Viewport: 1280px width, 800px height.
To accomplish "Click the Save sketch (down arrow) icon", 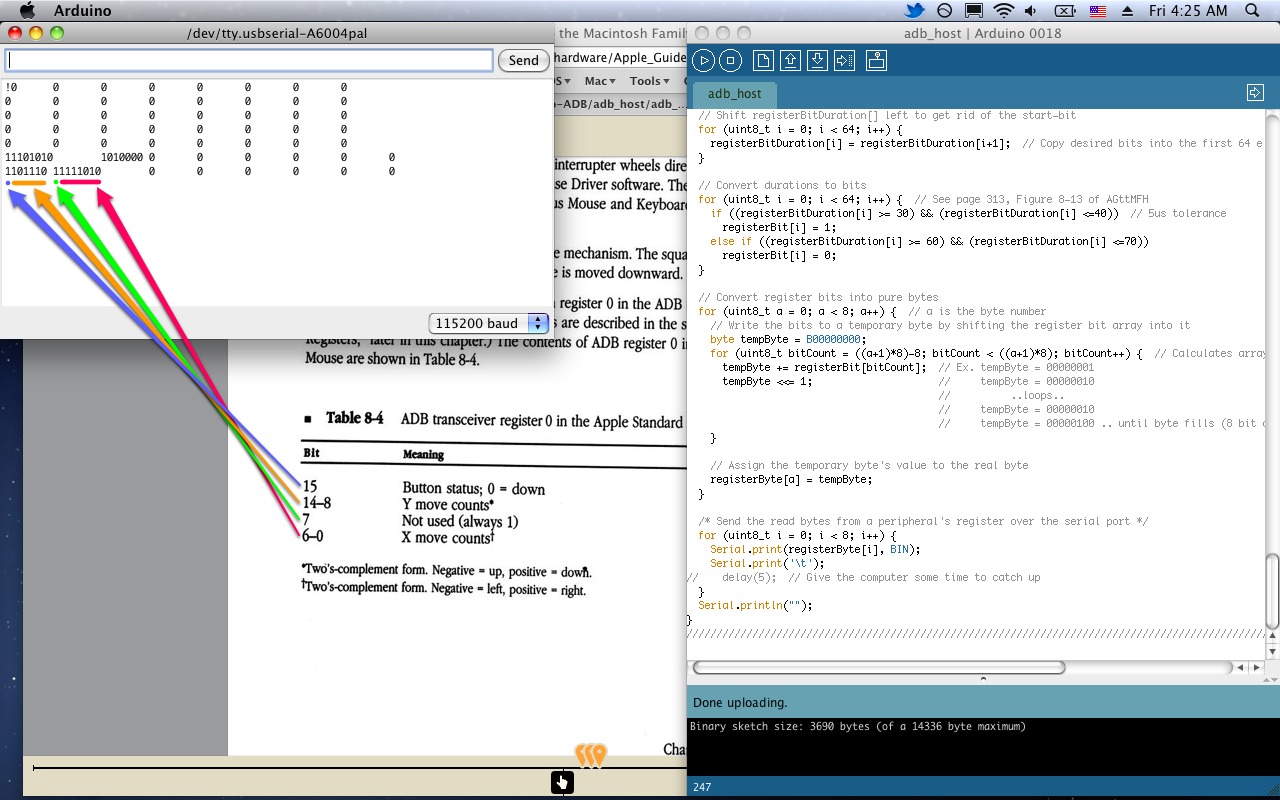I will (x=817, y=60).
